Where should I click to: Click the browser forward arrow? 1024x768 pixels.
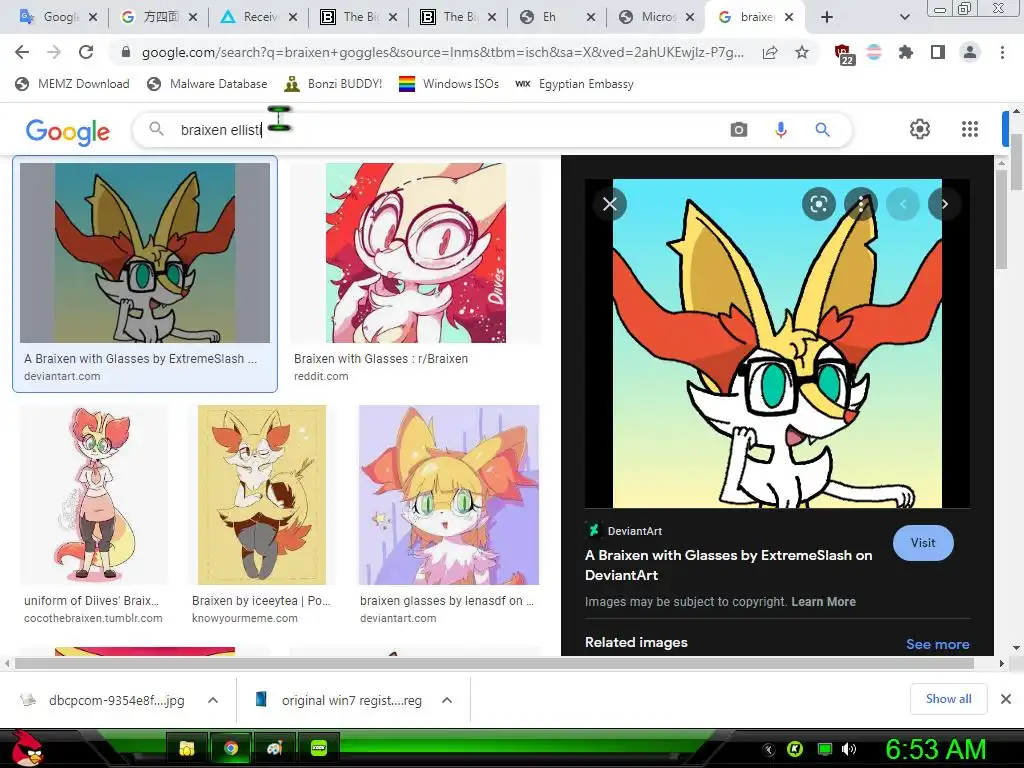(54, 52)
